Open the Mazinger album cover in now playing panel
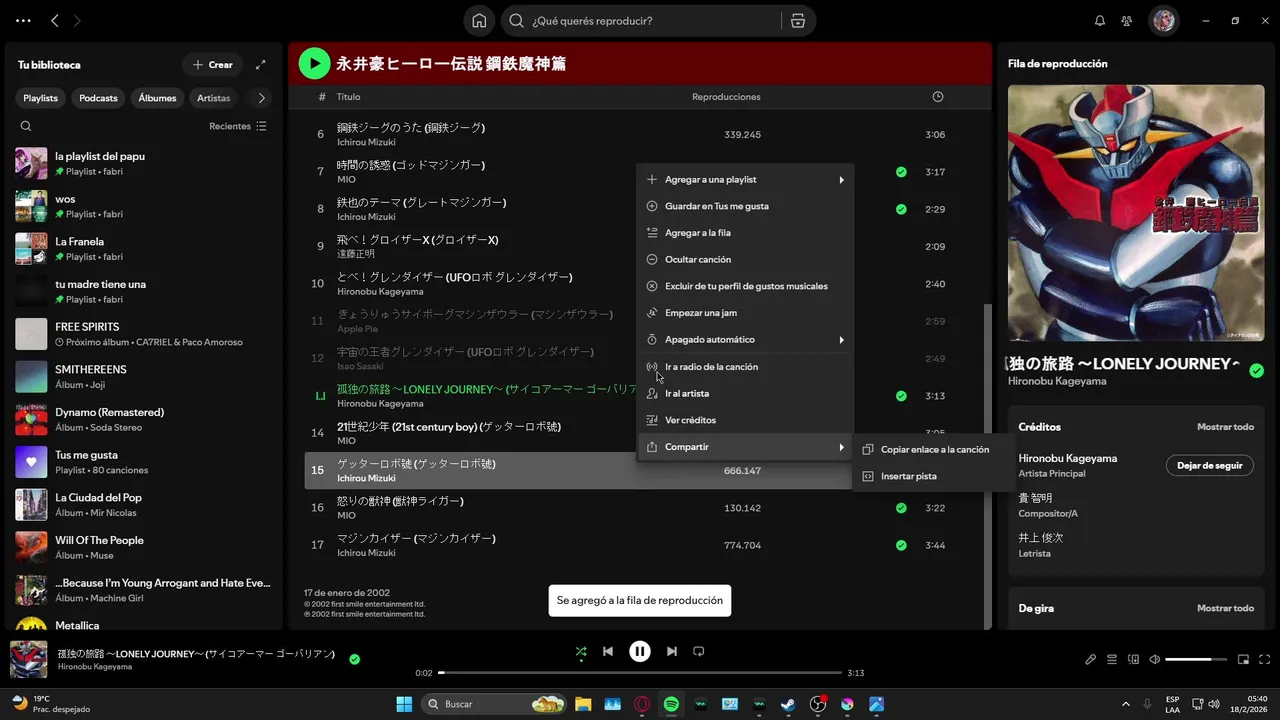Viewport: 1280px width, 720px height. [1136, 213]
